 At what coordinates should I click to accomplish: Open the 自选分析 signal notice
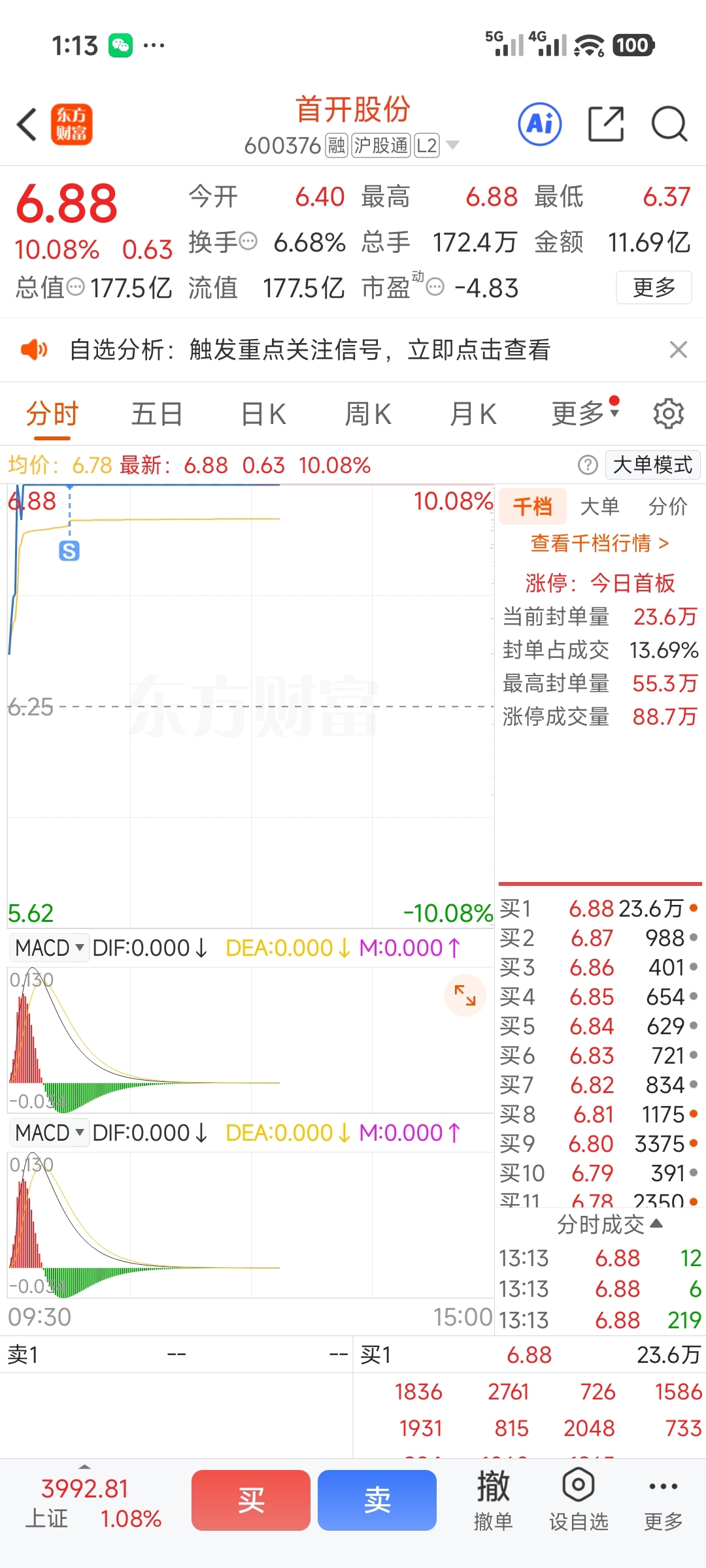click(310, 350)
